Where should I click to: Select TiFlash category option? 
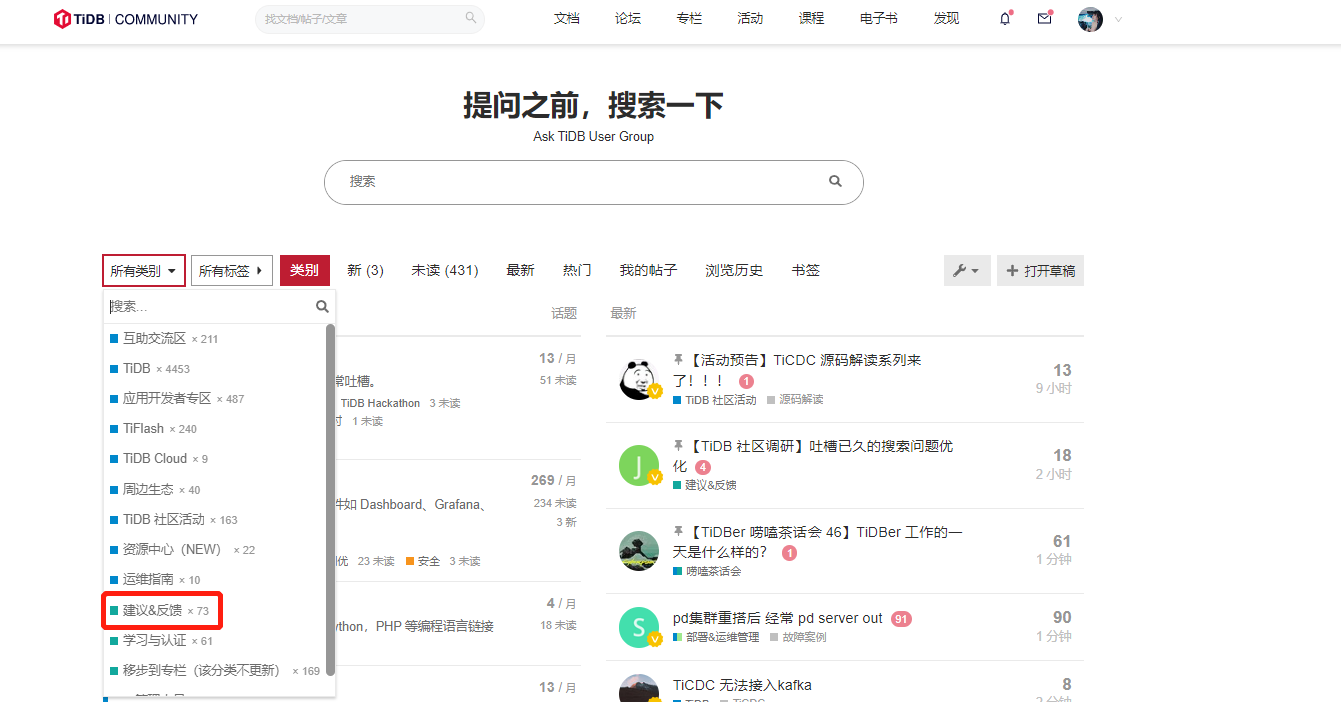point(215,429)
